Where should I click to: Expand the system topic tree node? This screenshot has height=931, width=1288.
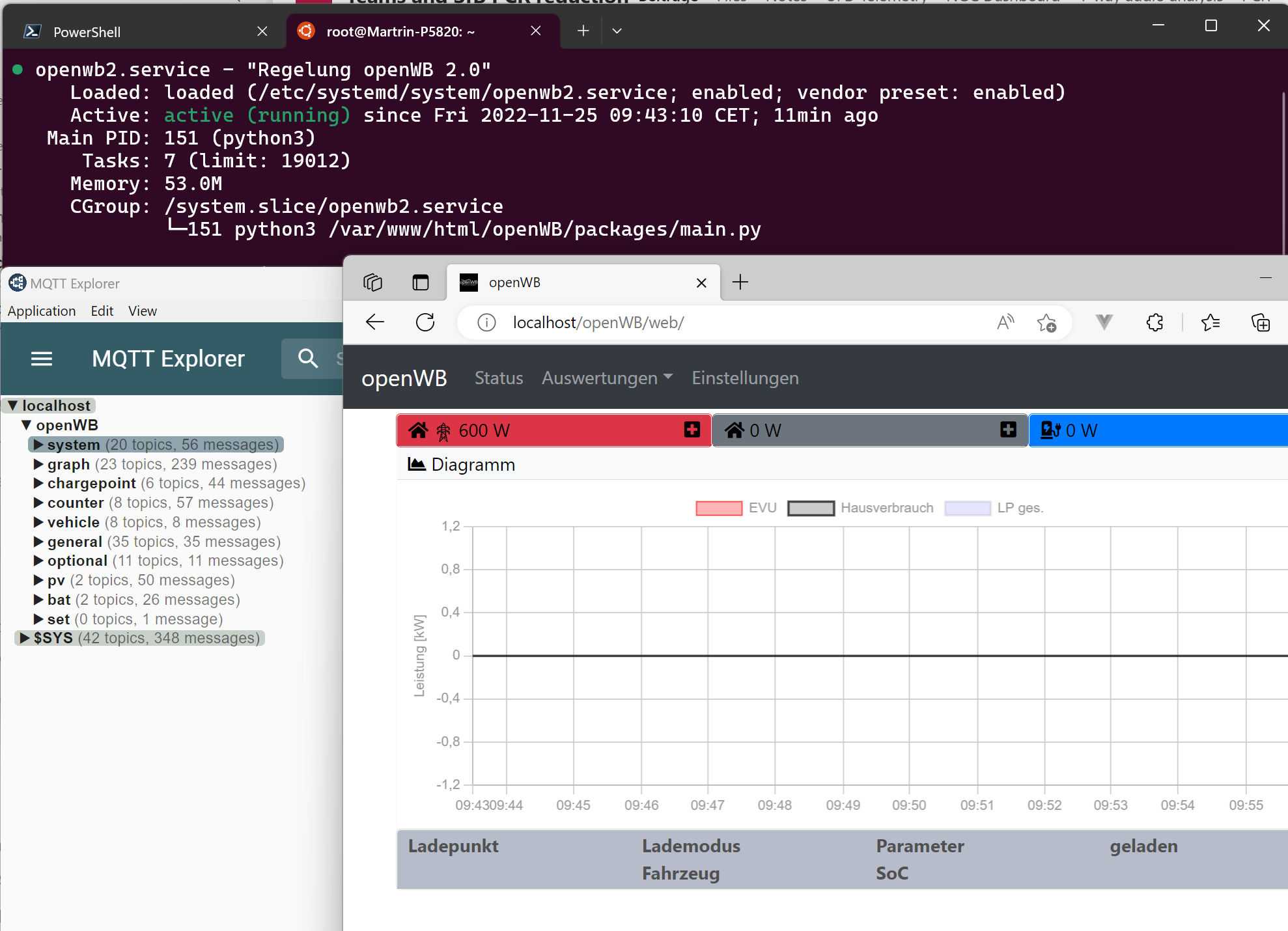(38, 445)
